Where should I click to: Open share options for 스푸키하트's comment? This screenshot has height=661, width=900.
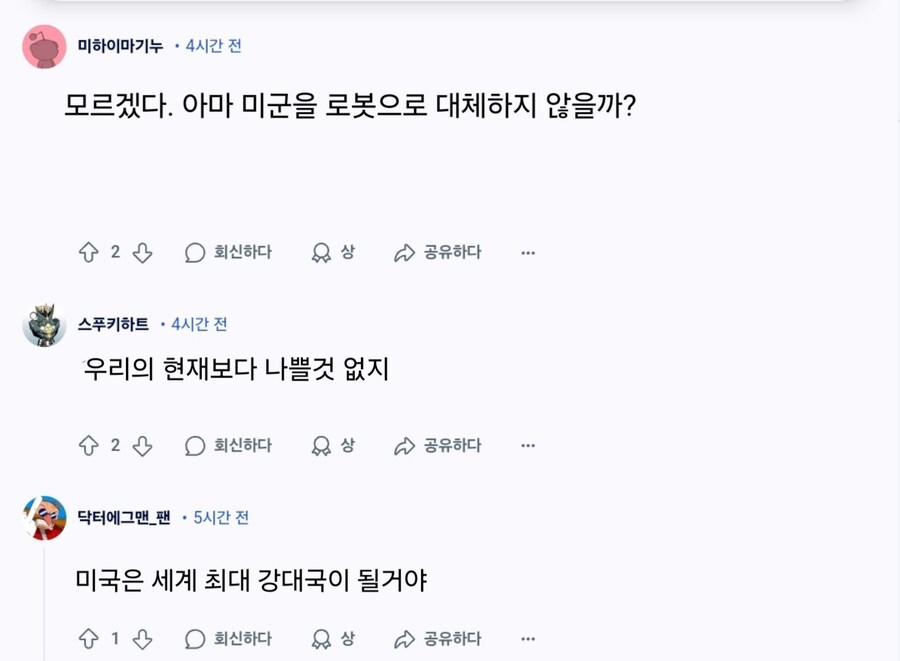(x=438, y=445)
